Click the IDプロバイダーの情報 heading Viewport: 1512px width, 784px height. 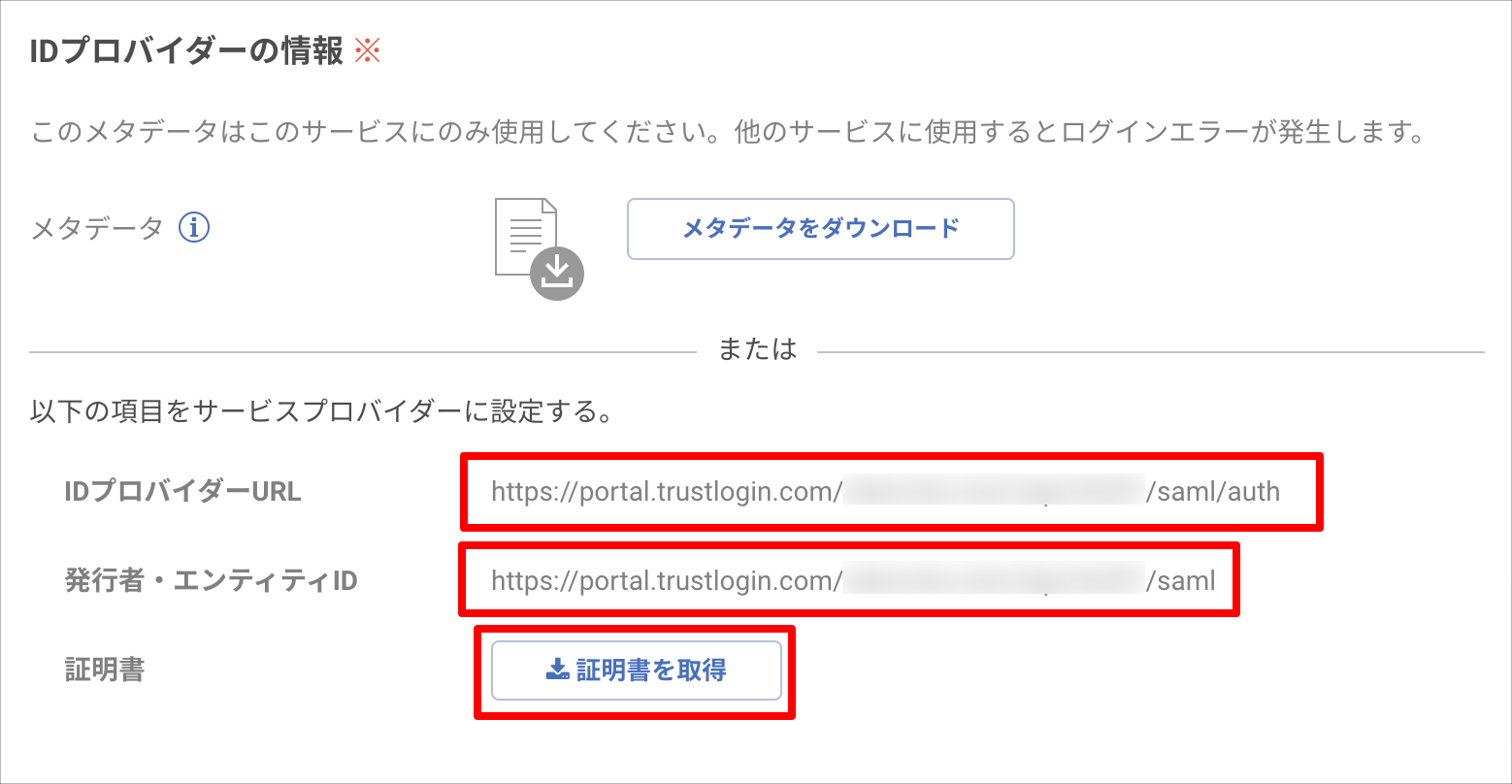[x=187, y=51]
